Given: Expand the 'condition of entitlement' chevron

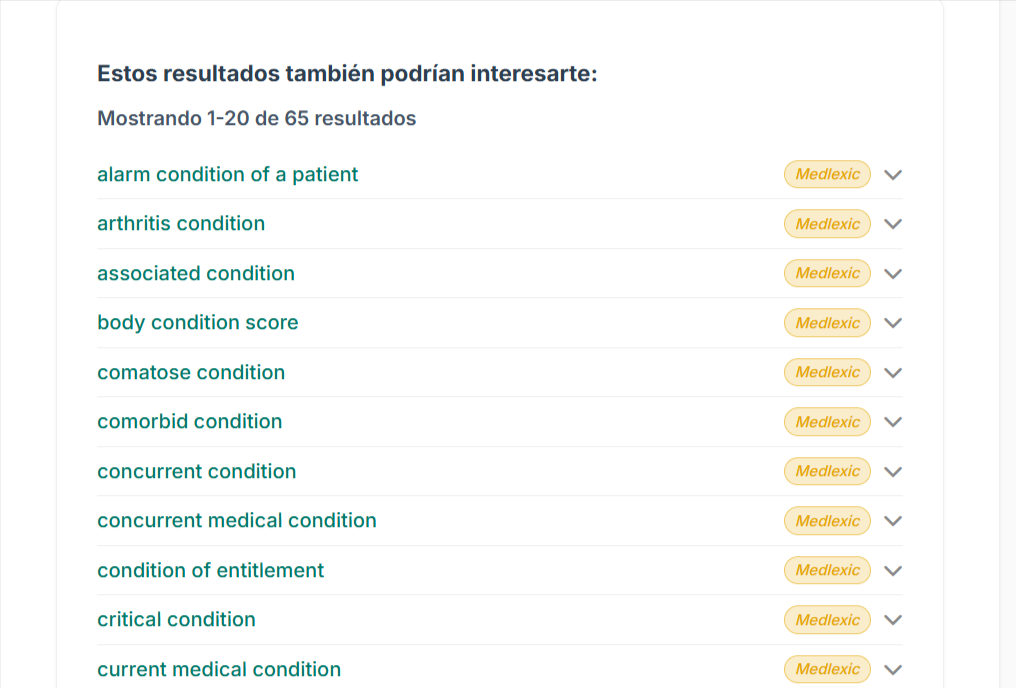Looking at the screenshot, I should 893,571.
